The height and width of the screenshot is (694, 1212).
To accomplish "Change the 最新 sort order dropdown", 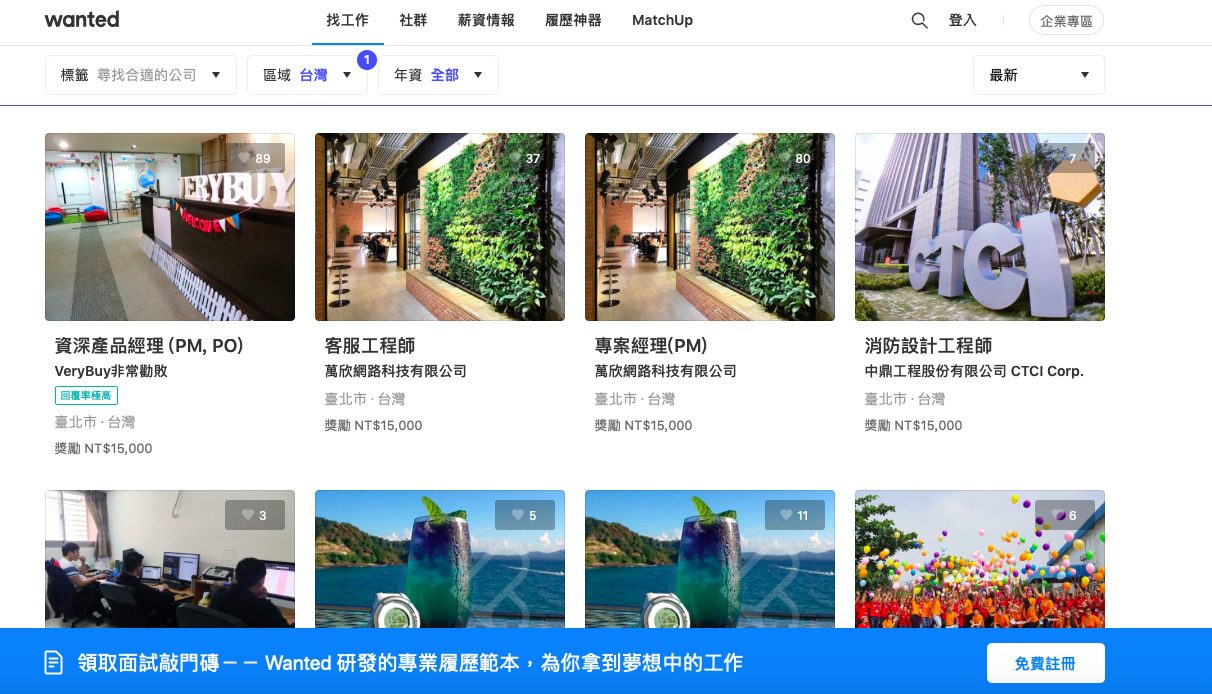I will coord(1039,75).
